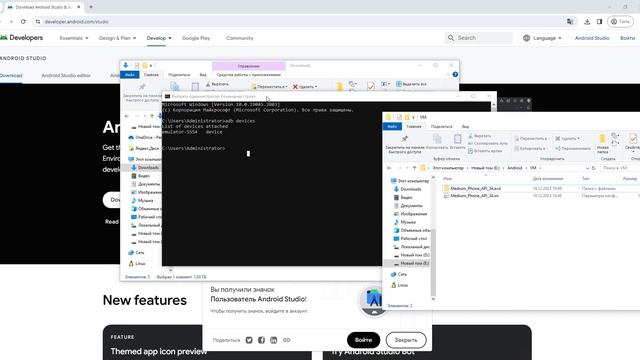Click Вставить paste icon in VM window ribbon
Viewport: 640px width, 360px height.
coord(458,142)
